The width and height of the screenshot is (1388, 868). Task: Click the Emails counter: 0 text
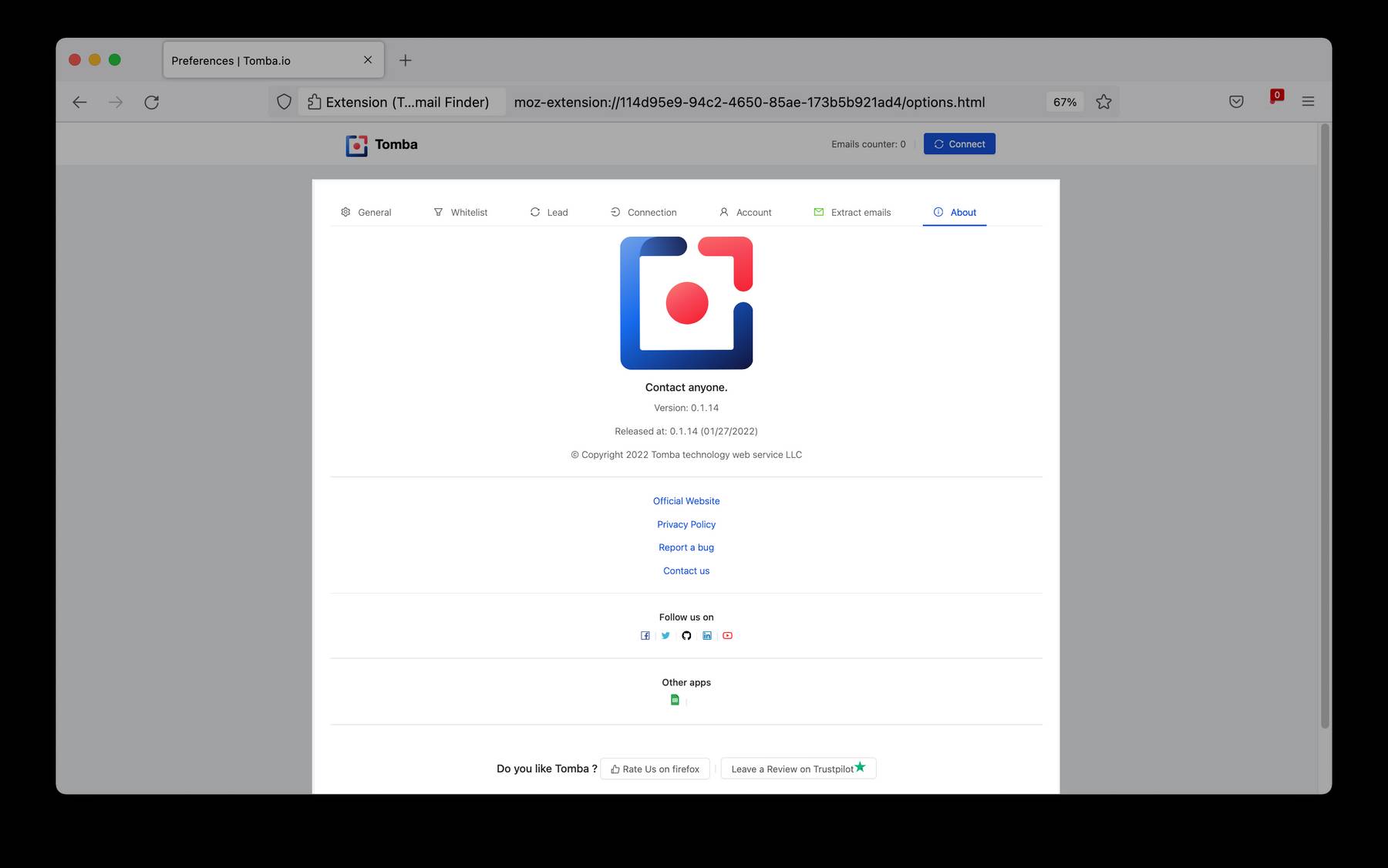(868, 144)
